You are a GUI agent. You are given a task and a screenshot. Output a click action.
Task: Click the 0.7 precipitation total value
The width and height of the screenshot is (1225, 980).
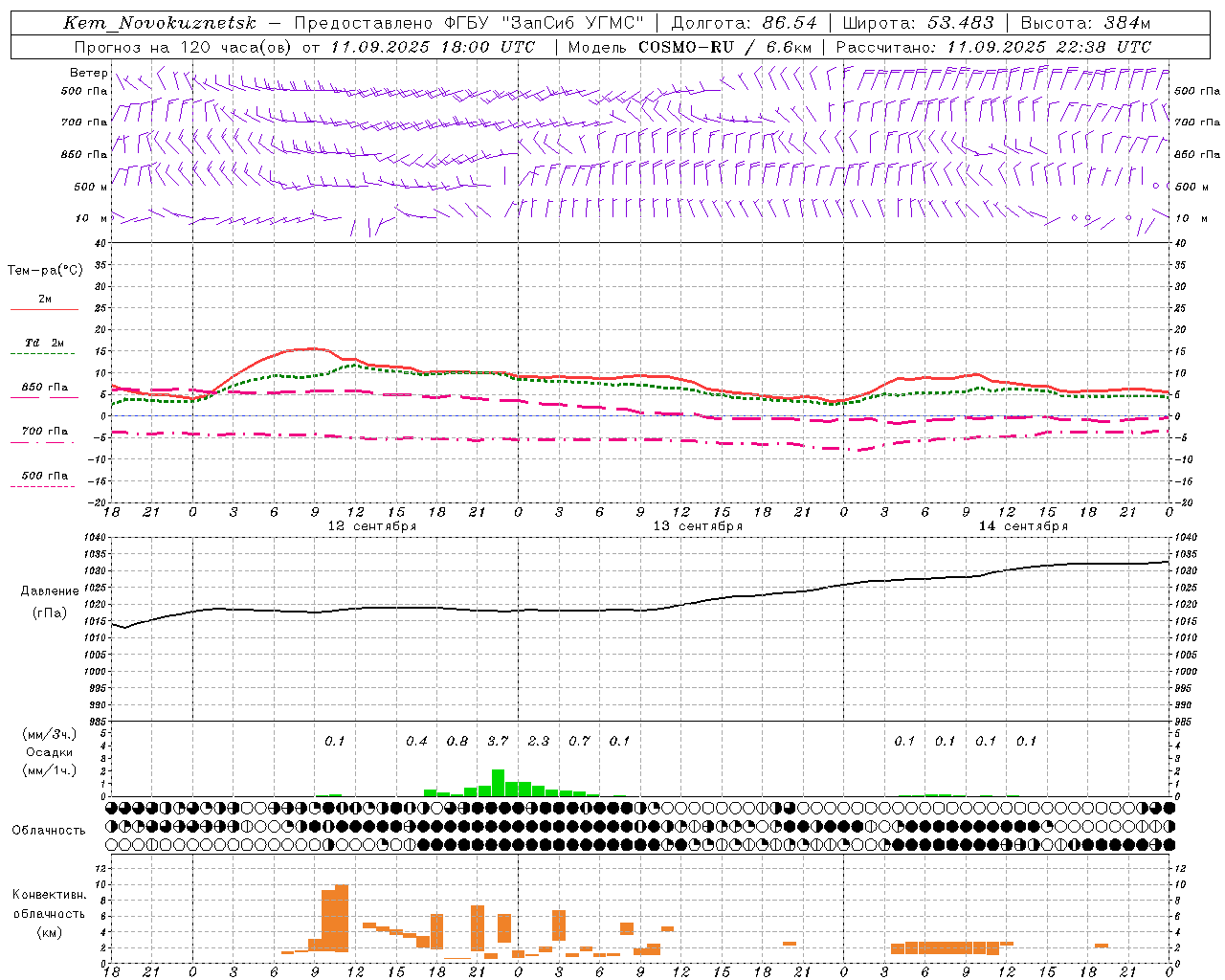579,741
